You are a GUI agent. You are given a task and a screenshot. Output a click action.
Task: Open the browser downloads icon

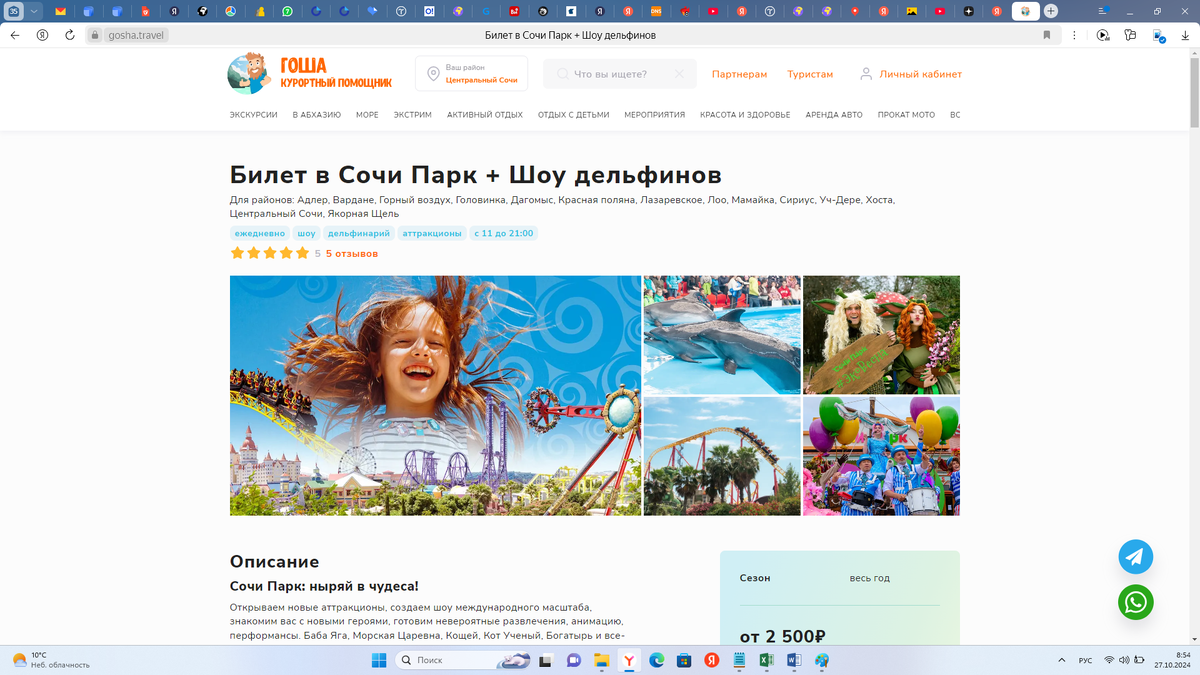coord(1185,34)
